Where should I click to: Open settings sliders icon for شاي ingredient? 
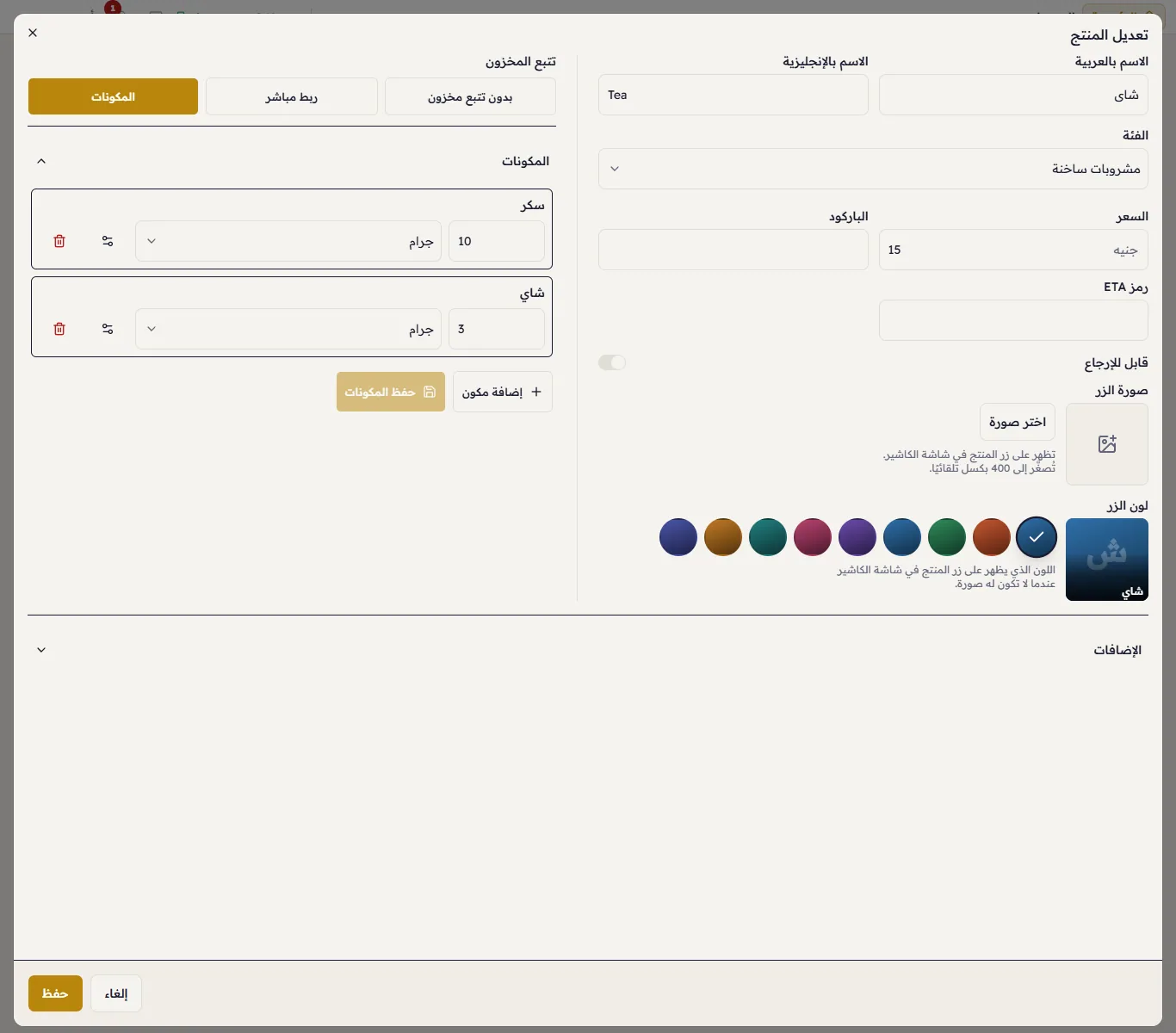[x=108, y=329]
